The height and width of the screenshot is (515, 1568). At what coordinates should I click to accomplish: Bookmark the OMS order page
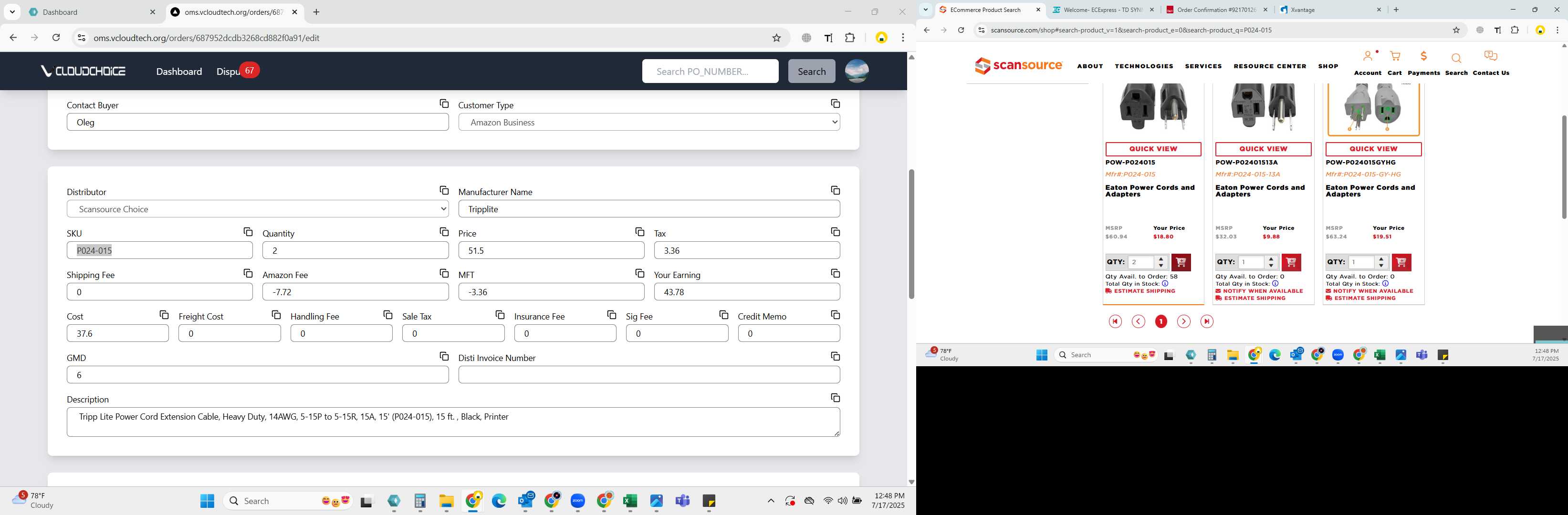click(776, 38)
